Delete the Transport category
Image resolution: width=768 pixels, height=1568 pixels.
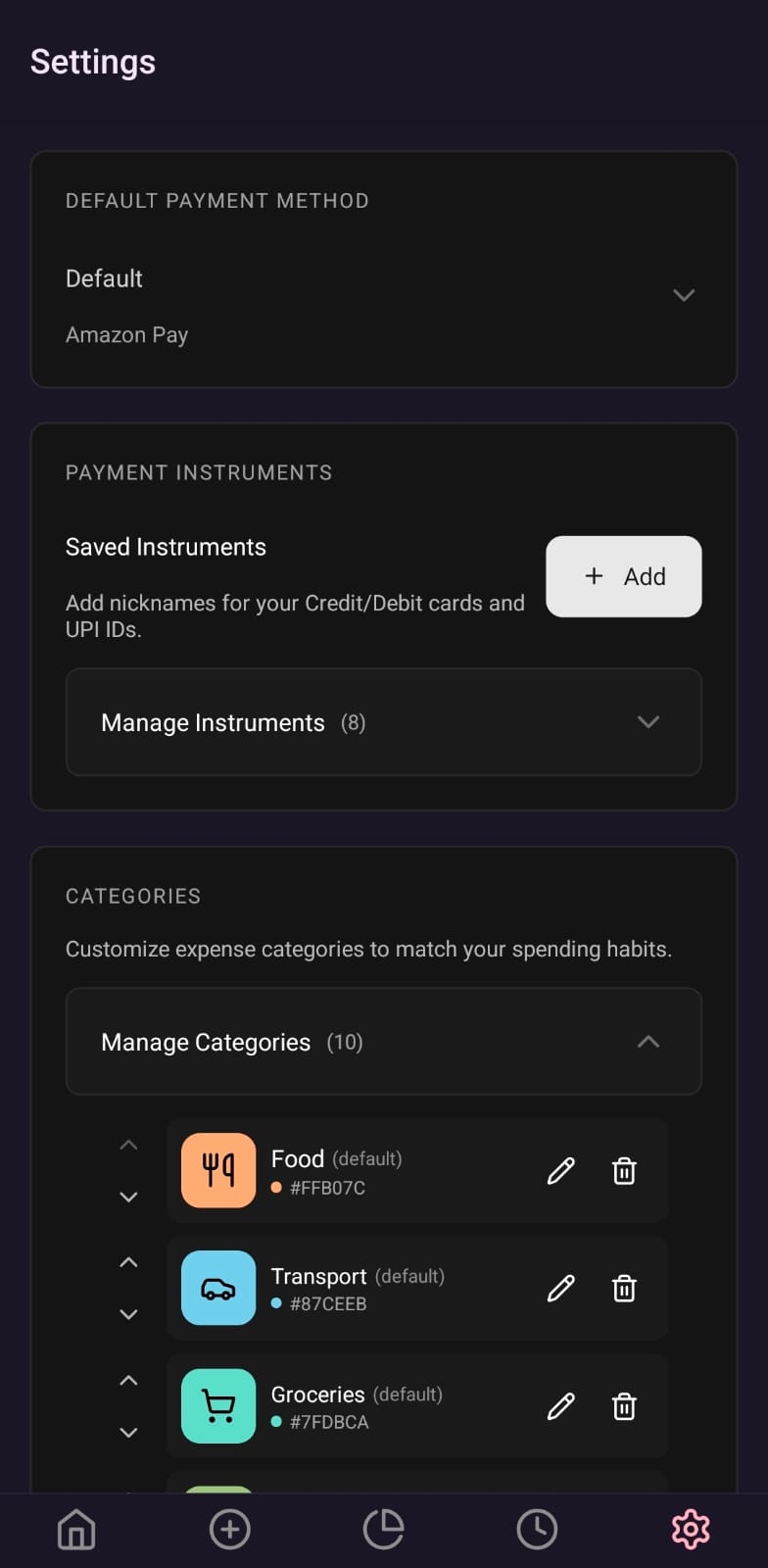click(624, 1289)
